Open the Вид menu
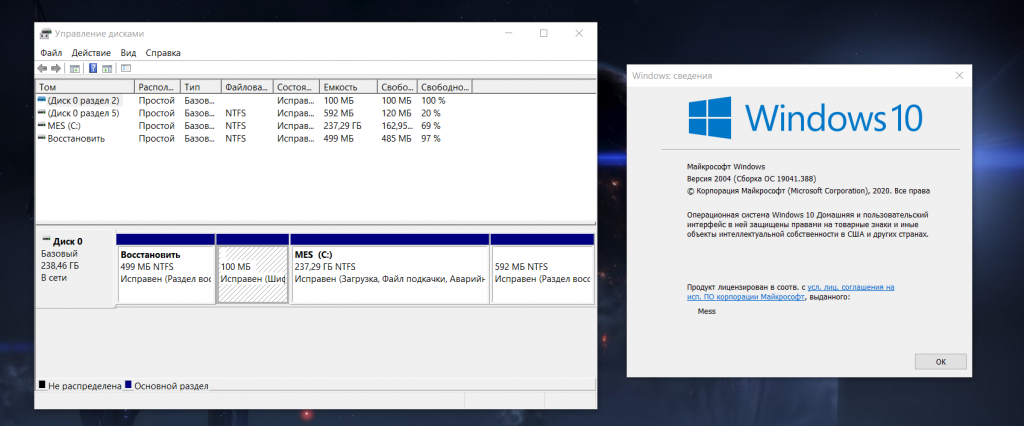Image resolution: width=1024 pixels, height=426 pixels. [x=128, y=52]
